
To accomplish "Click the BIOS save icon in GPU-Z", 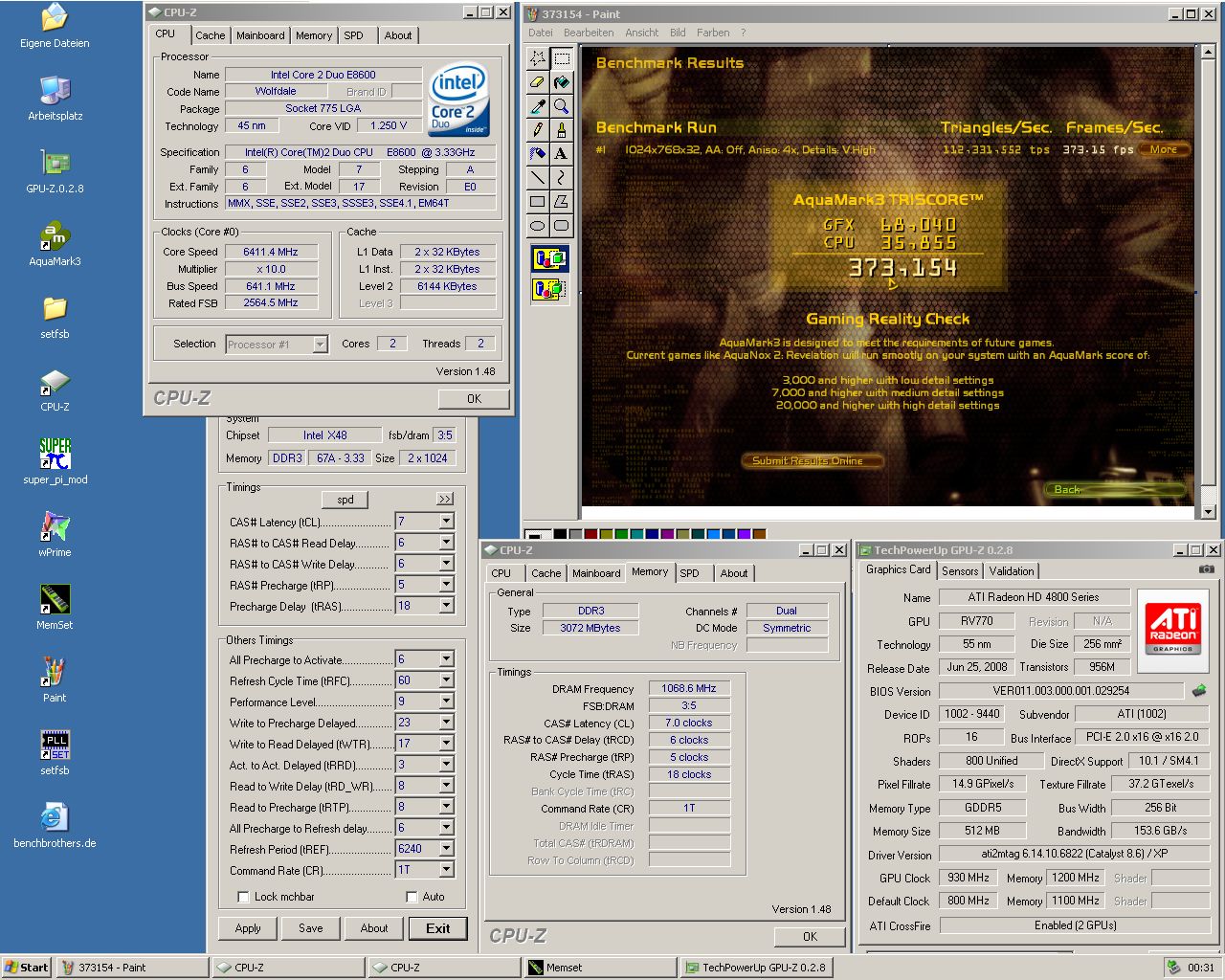I will (x=1199, y=690).
